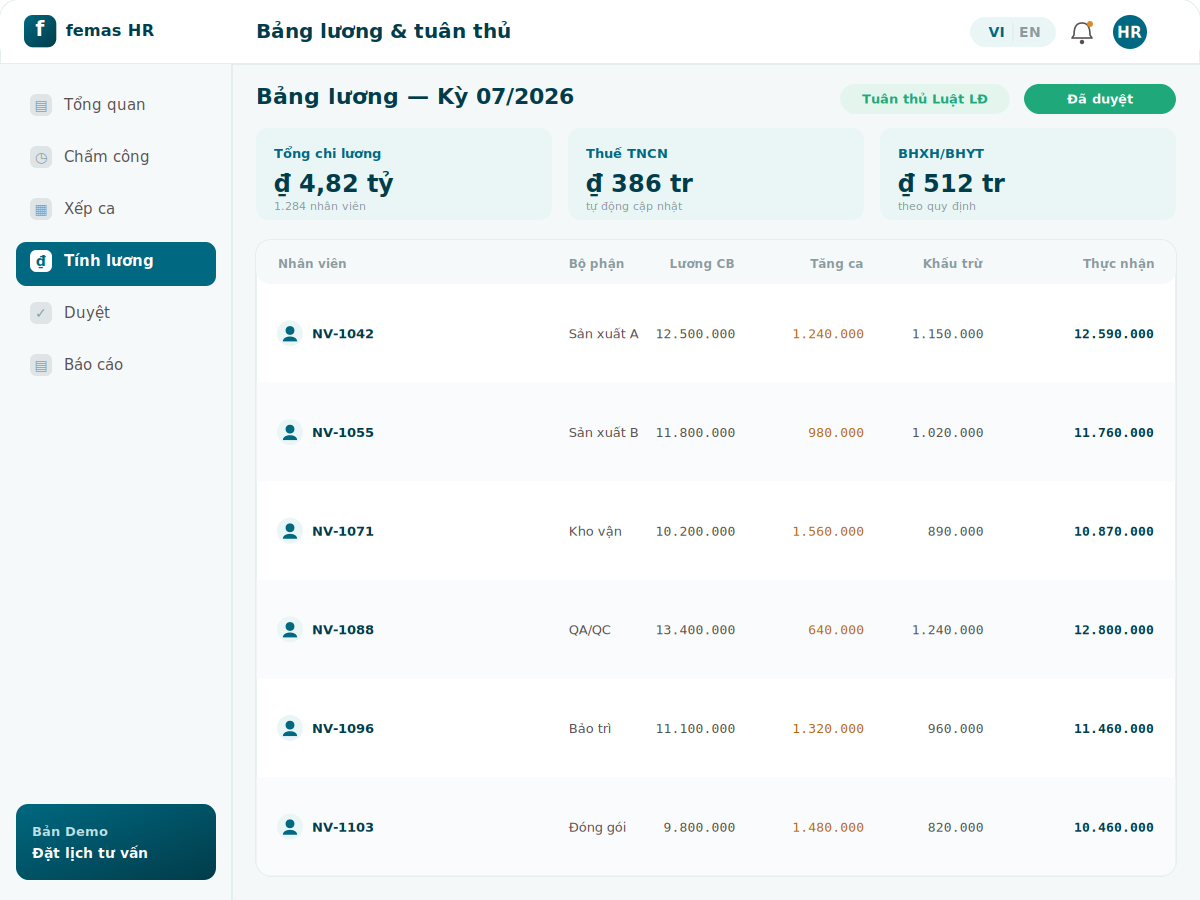Click the employee avatar for NV-1088
The image size is (1200, 900).
(x=290, y=630)
